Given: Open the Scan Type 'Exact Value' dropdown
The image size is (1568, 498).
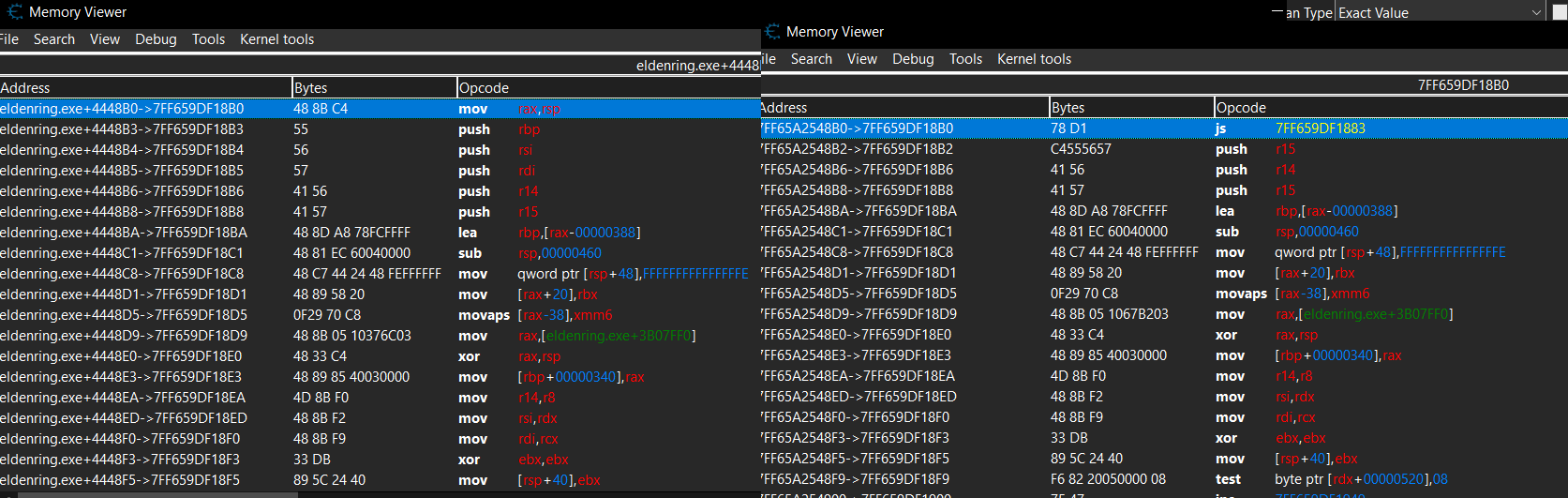Looking at the screenshot, I should [1439, 12].
